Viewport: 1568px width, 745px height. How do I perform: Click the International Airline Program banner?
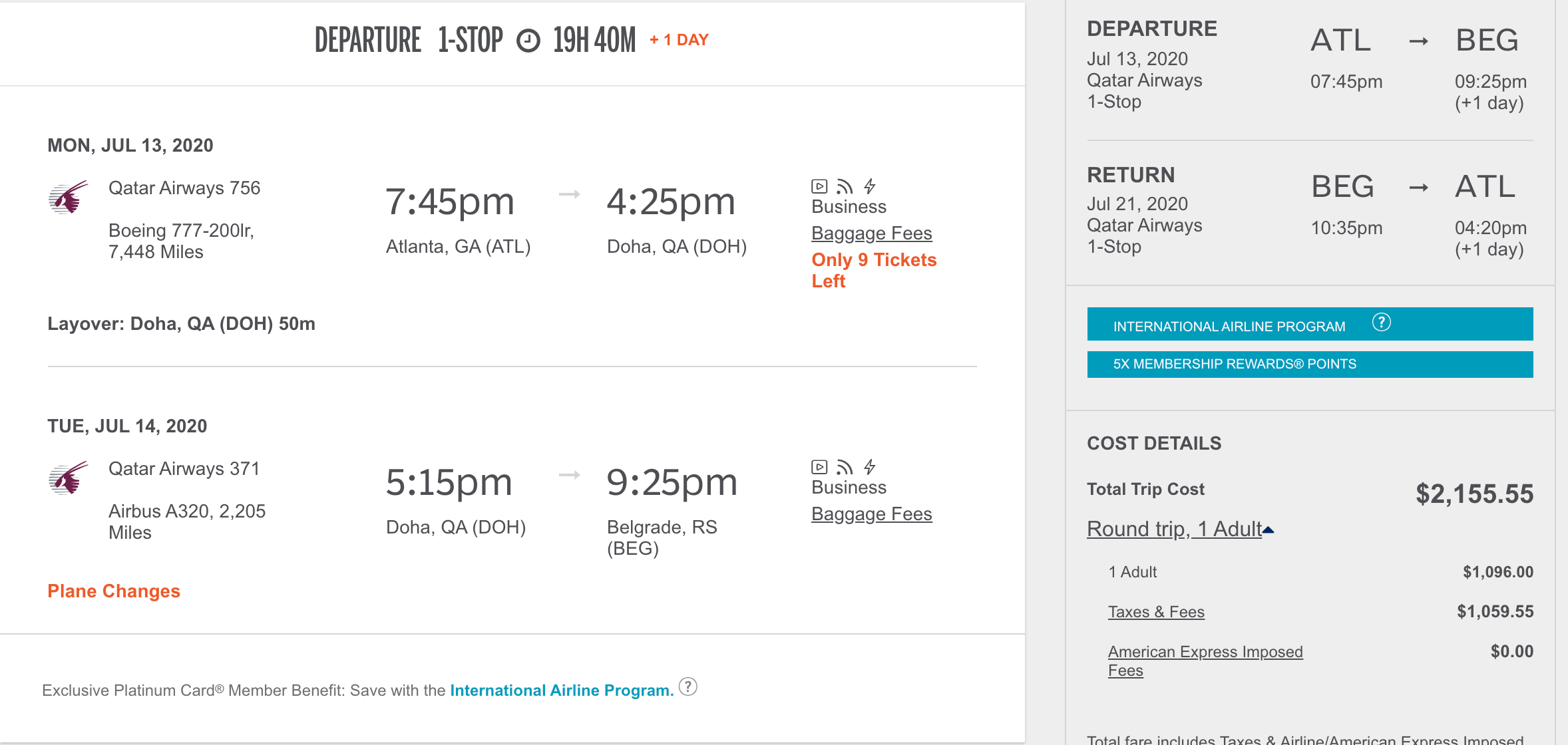point(1229,326)
